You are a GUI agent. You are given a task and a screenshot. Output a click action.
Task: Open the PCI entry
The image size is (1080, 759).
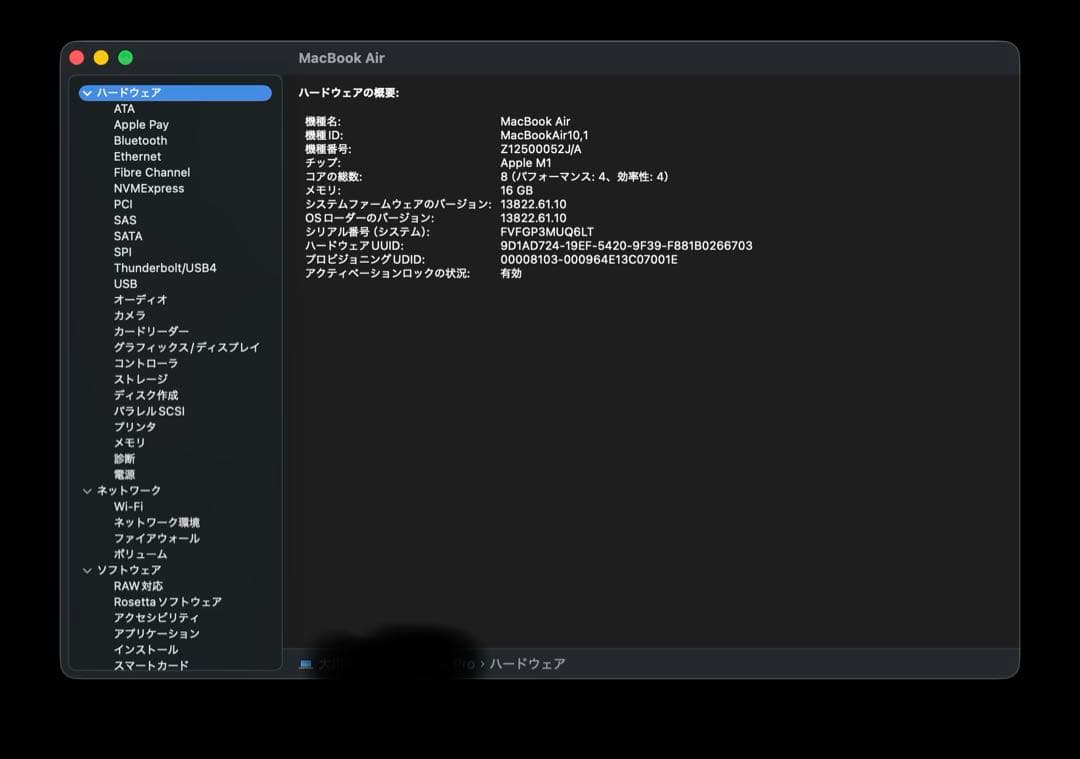(123, 204)
